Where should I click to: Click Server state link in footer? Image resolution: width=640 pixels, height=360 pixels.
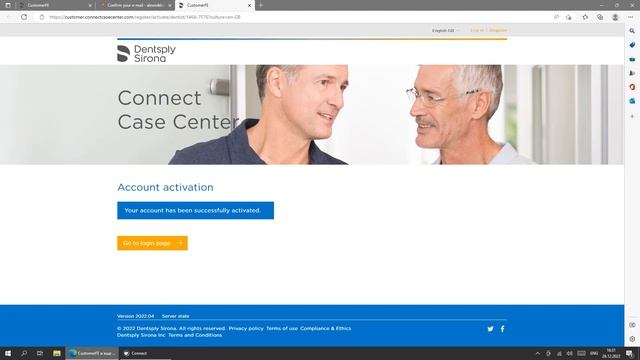click(x=176, y=316)
